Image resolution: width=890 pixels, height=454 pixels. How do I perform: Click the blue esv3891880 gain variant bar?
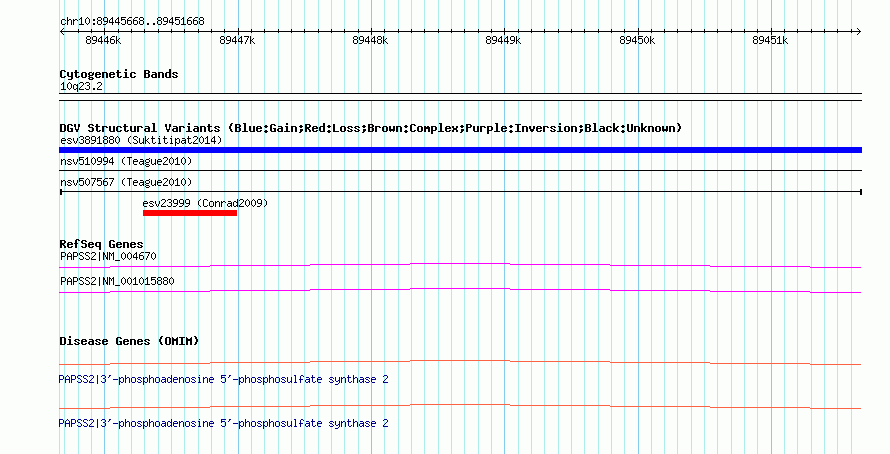[460, 150]
